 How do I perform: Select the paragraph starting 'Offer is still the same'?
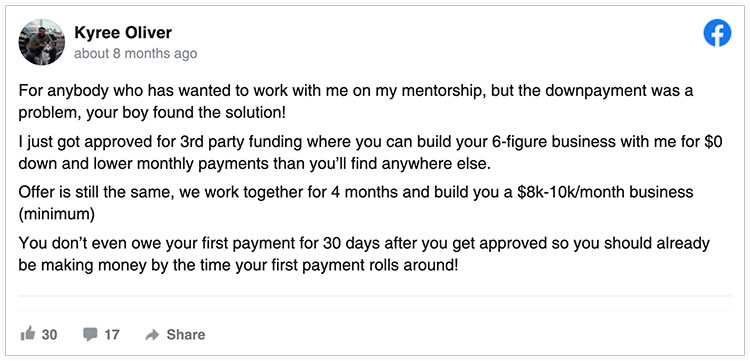356,204
